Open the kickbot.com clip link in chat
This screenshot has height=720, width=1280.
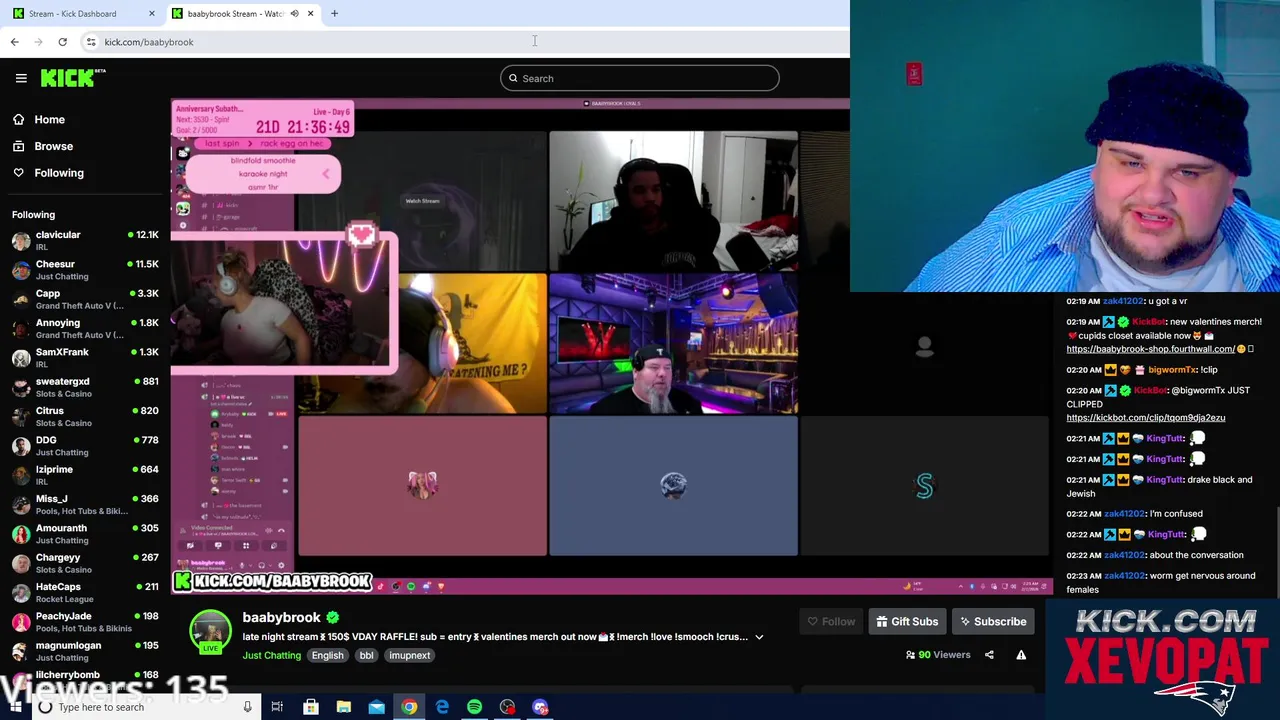(1145, 418)
